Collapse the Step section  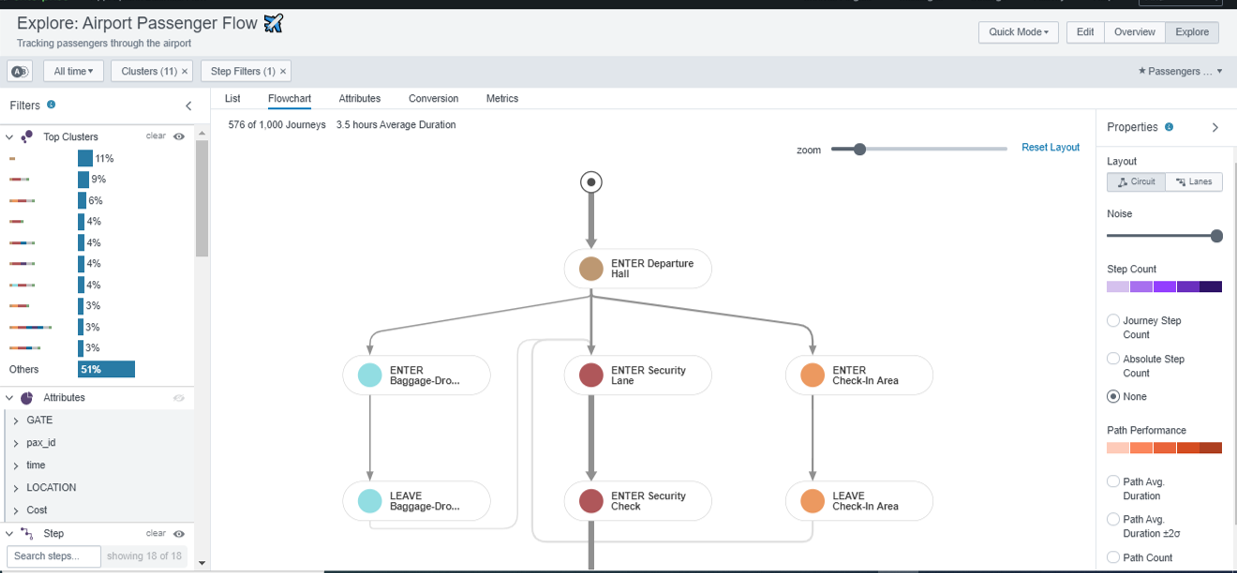9,534
